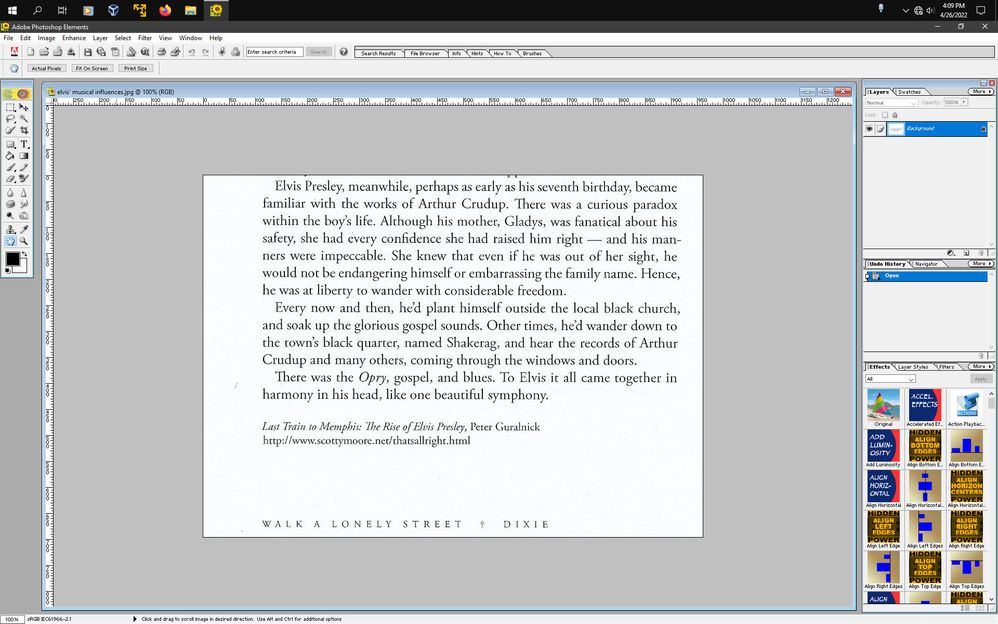998x624 pixels.
Task: Select the Crop tool
Action: [x=24, y=130]
